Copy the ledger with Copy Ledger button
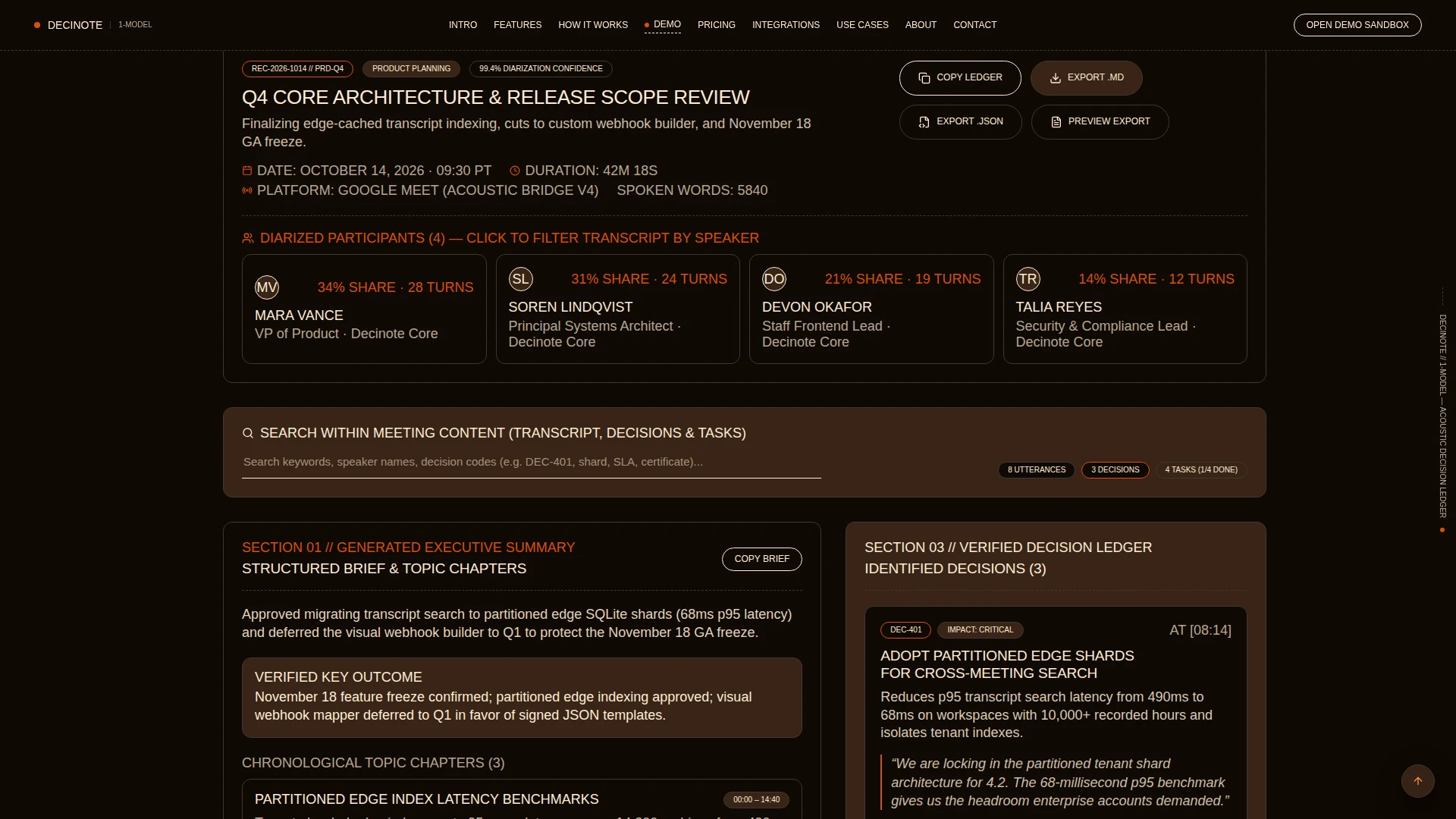This screenshot has width=1456, height=819. click(960, 78)
